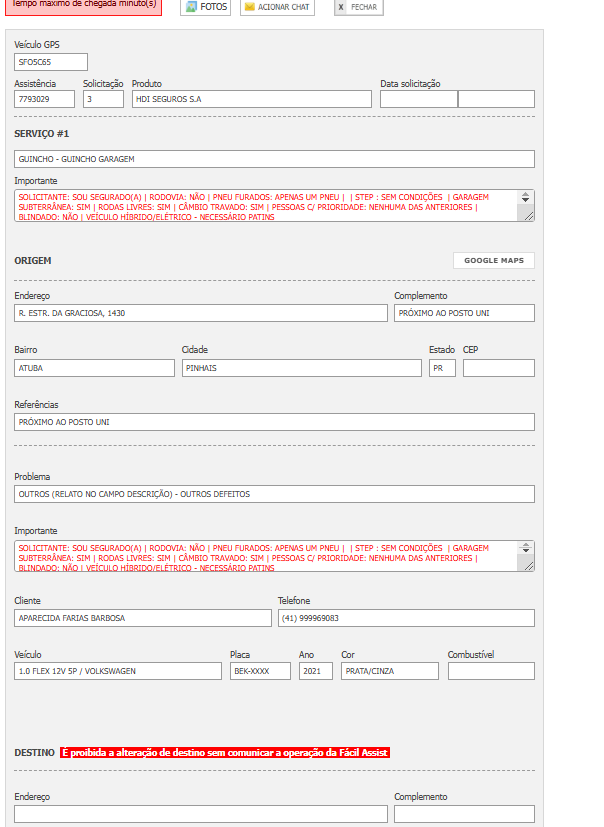Close the form with FECHAR
Screen dimensions: 604x827
coord(358,7)
